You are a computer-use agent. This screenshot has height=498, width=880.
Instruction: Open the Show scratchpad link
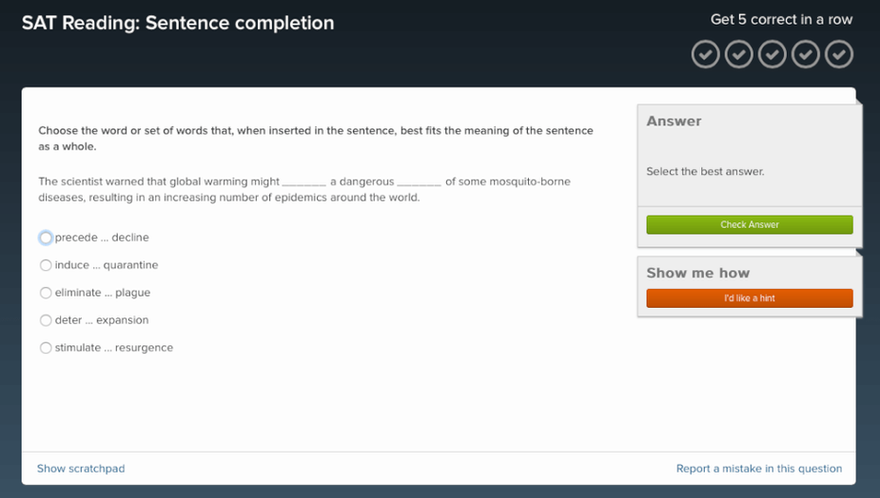tap(81, 468)
